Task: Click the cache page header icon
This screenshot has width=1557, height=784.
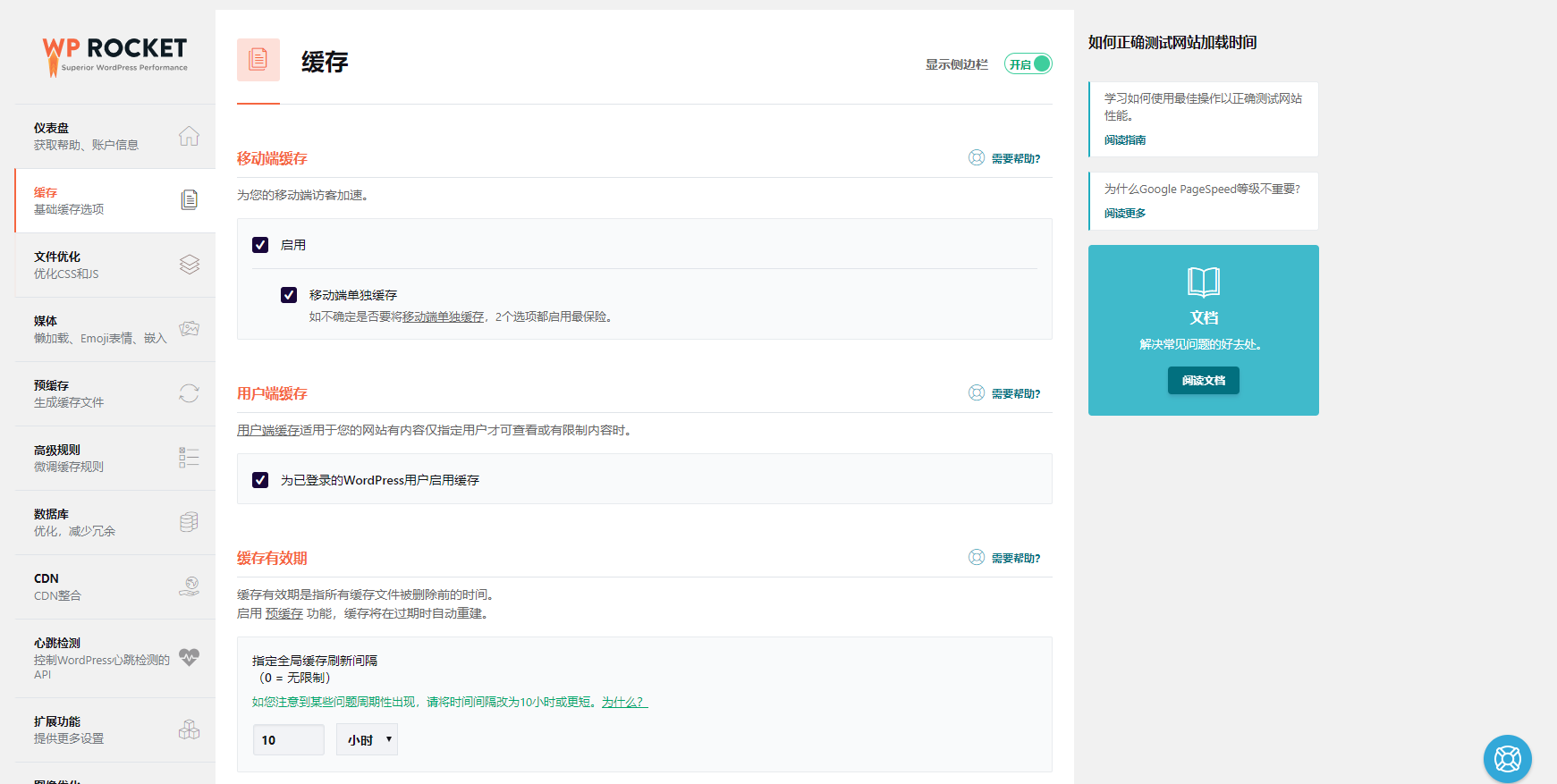Action: click(x=258, y=60)
